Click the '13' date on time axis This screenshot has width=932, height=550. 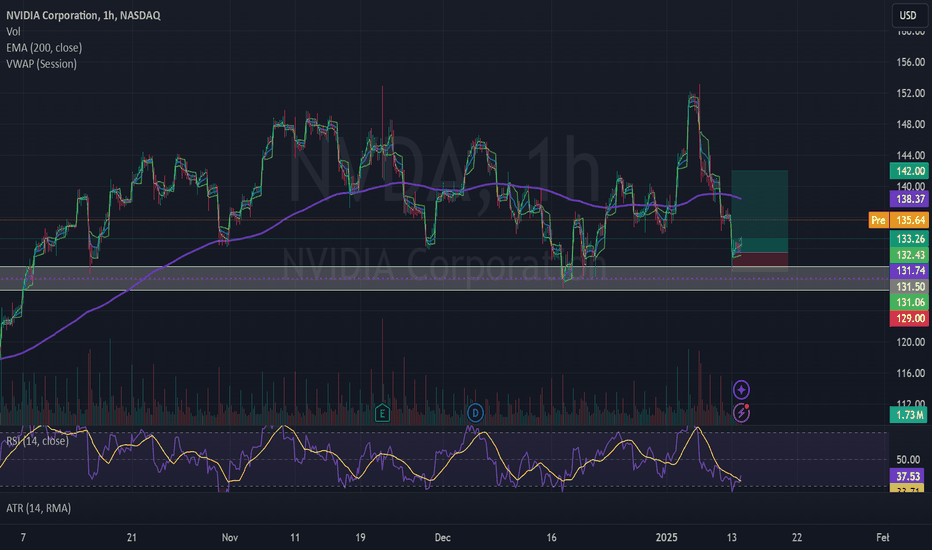(732, 538)
